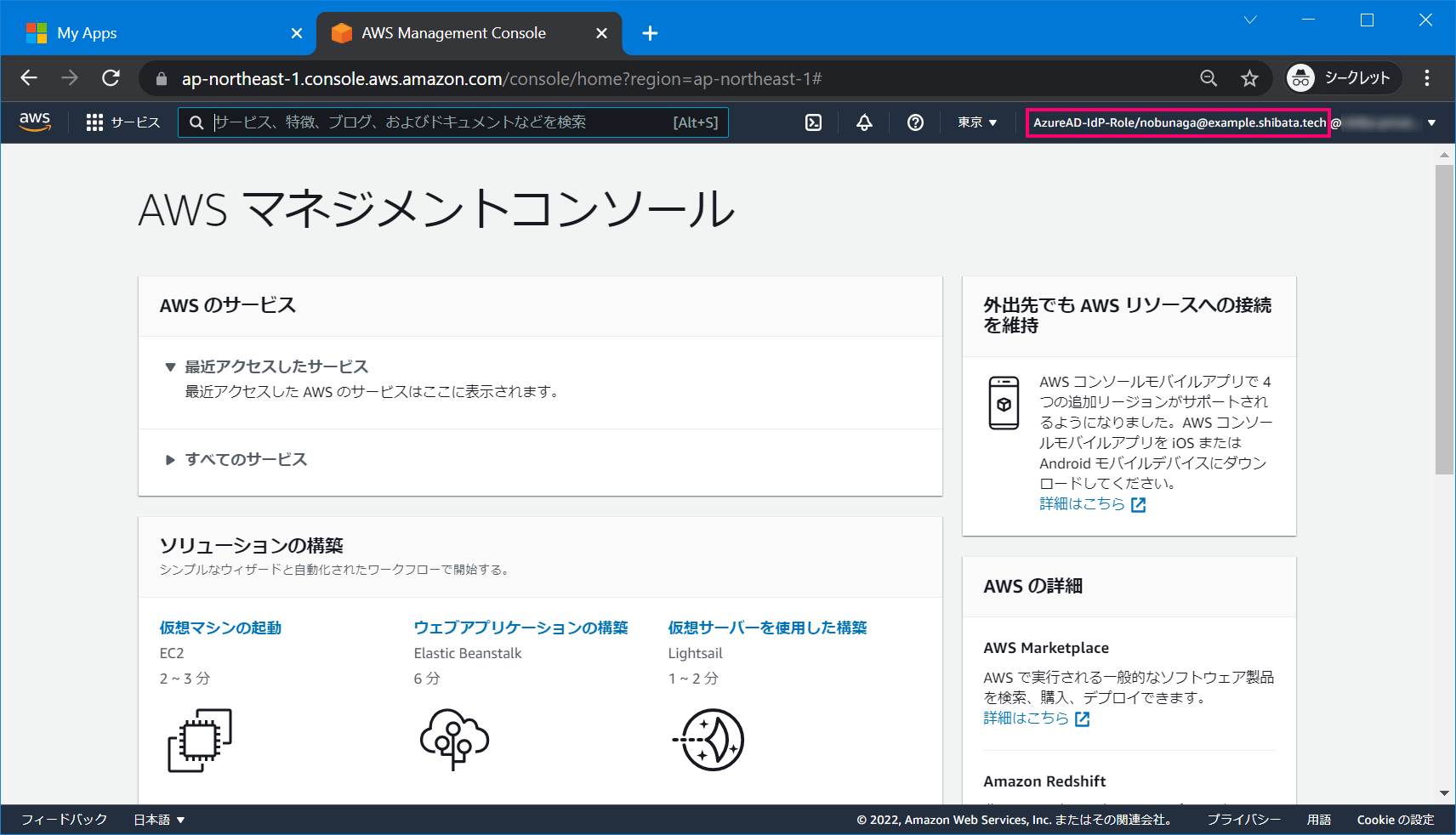This screenshot has height=835, width=1456.
Task: Open the 用語 footer link
Action: [x=1319, y=820]
